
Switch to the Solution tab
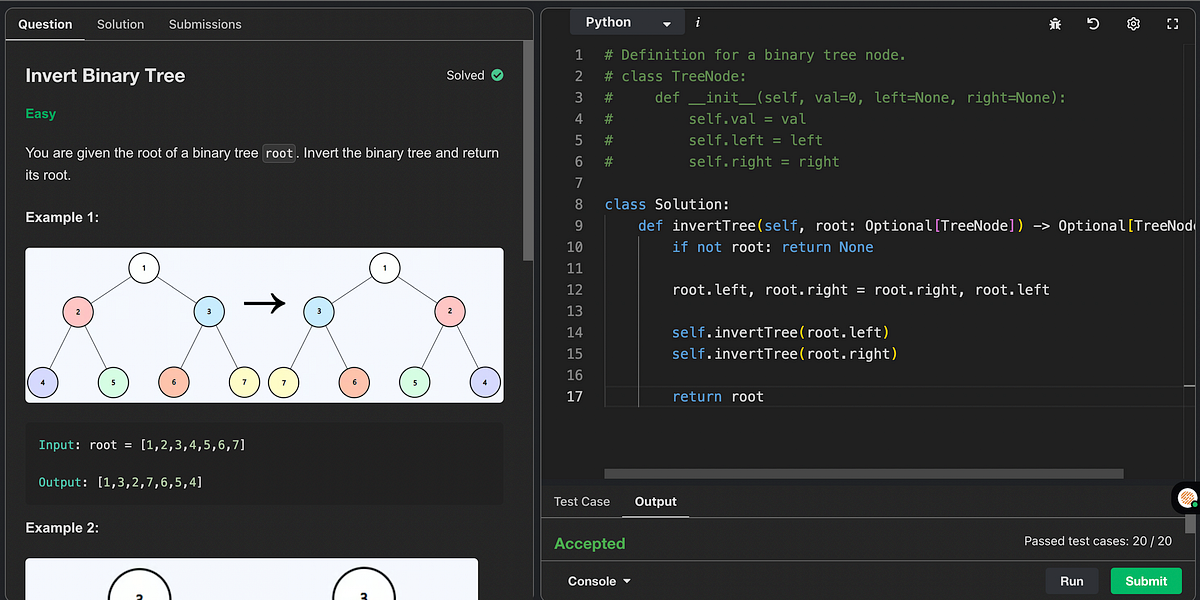[x=121, y=24]
